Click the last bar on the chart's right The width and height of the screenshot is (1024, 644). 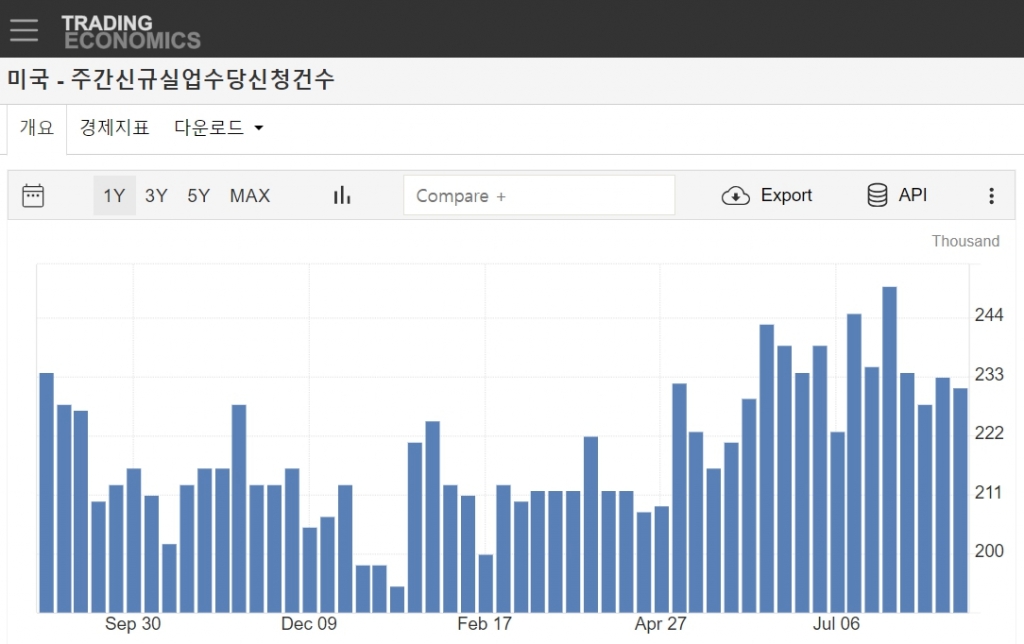point(960,500)
